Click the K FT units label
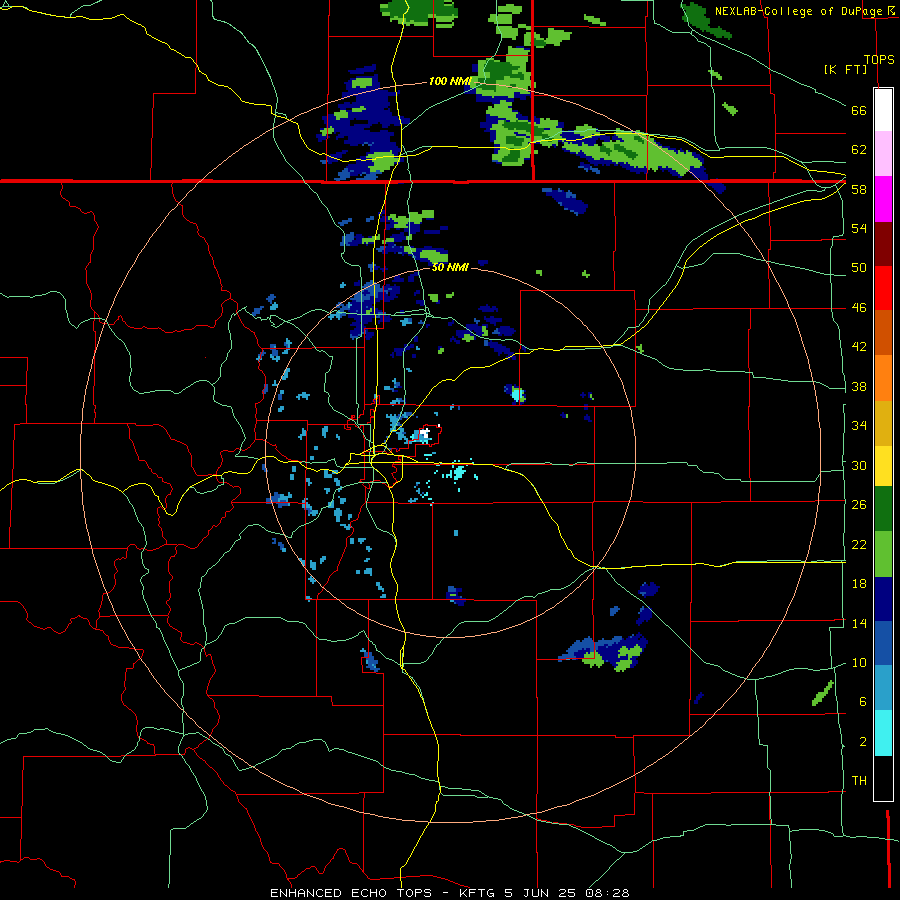 (845, 69)
